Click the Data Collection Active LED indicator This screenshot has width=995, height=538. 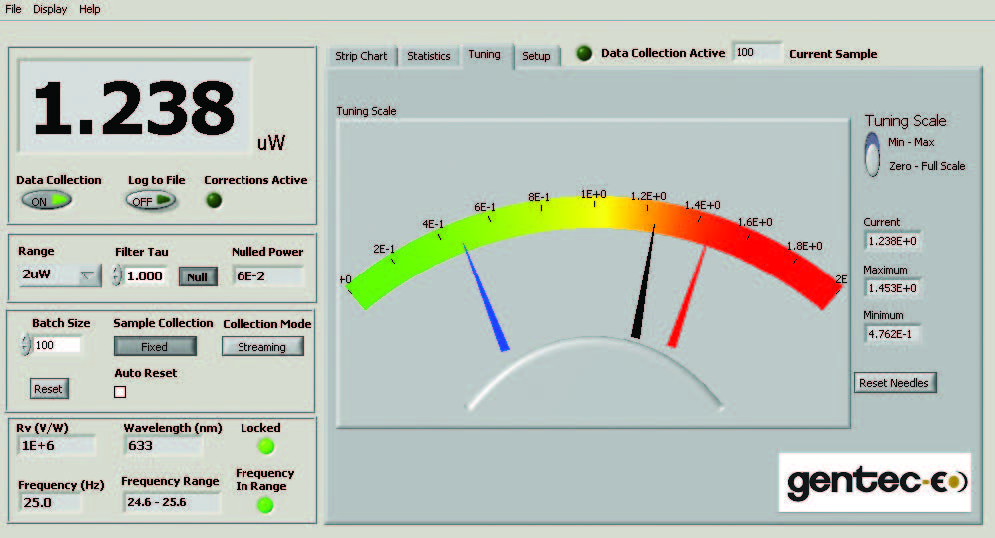coord(584,53)
